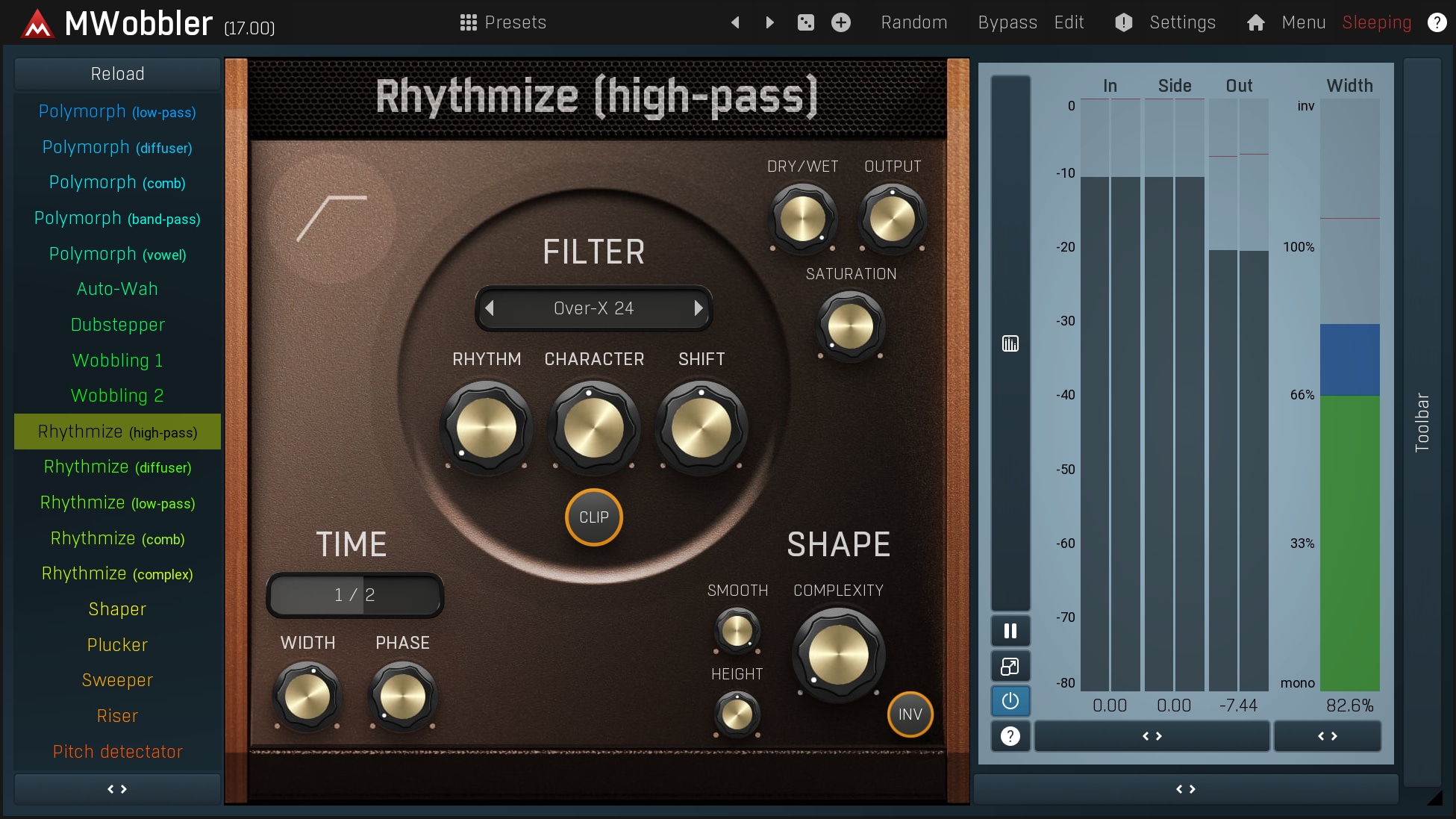Select next filter type after Over-X 24
The width and height of the screenshot is (1456, 819).
(699, 308)
